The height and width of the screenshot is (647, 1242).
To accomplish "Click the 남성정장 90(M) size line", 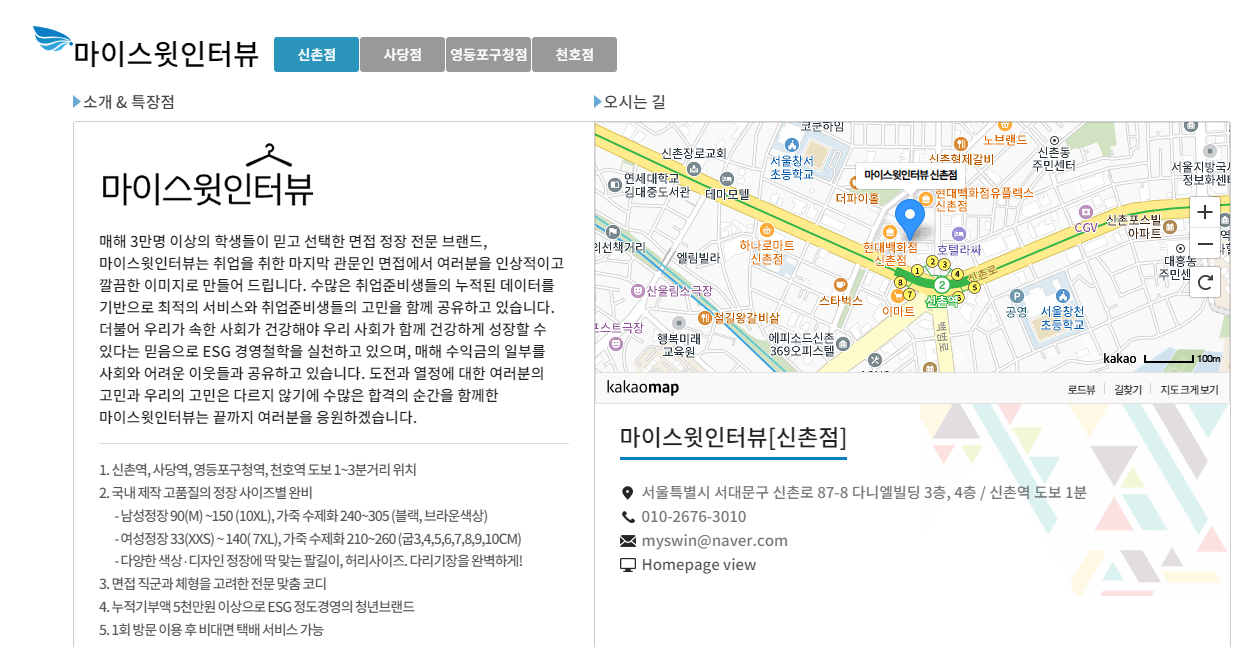I will coord(301,515).
